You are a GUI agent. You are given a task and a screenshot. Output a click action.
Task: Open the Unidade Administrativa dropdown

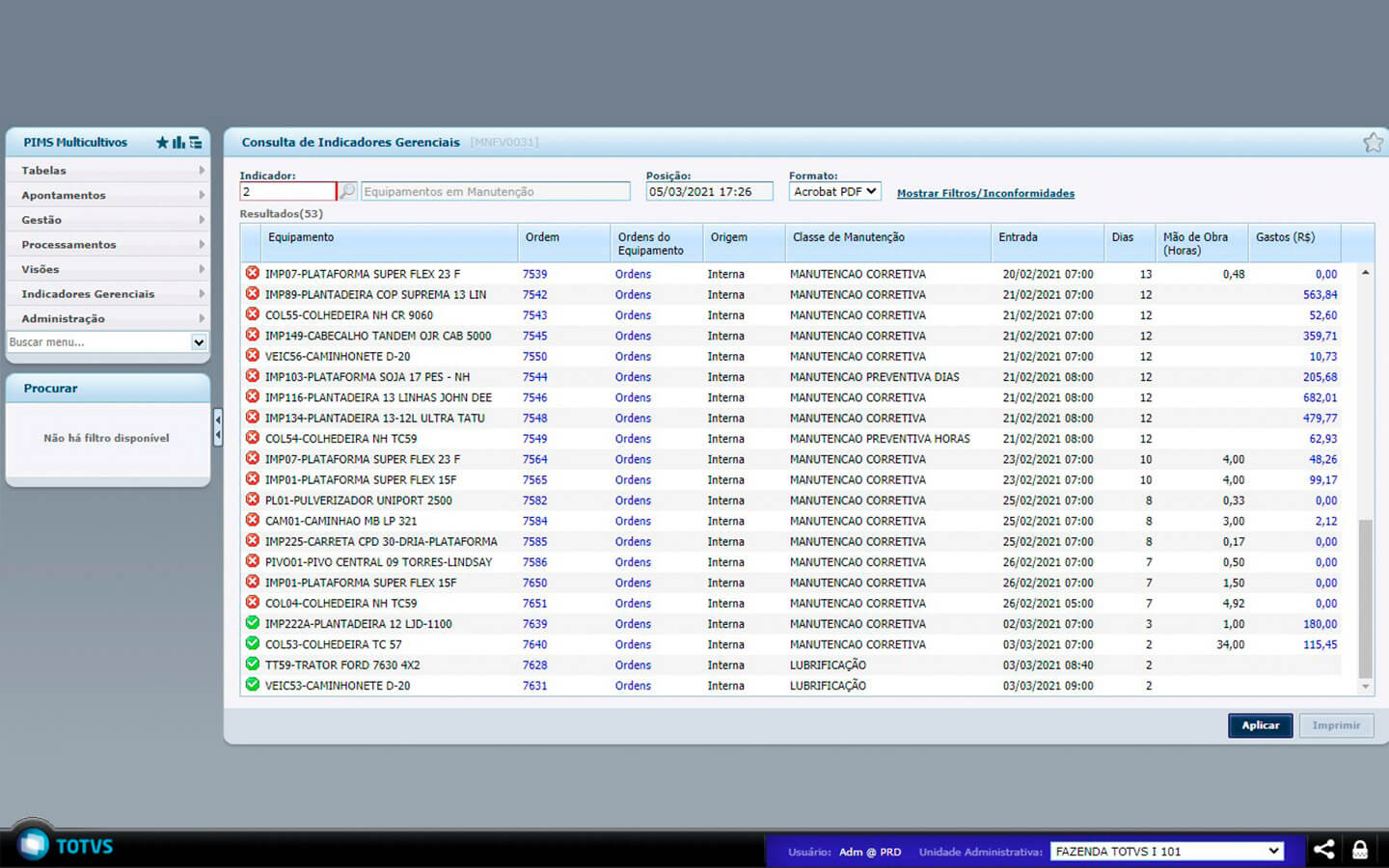[x=1167, y=851]
